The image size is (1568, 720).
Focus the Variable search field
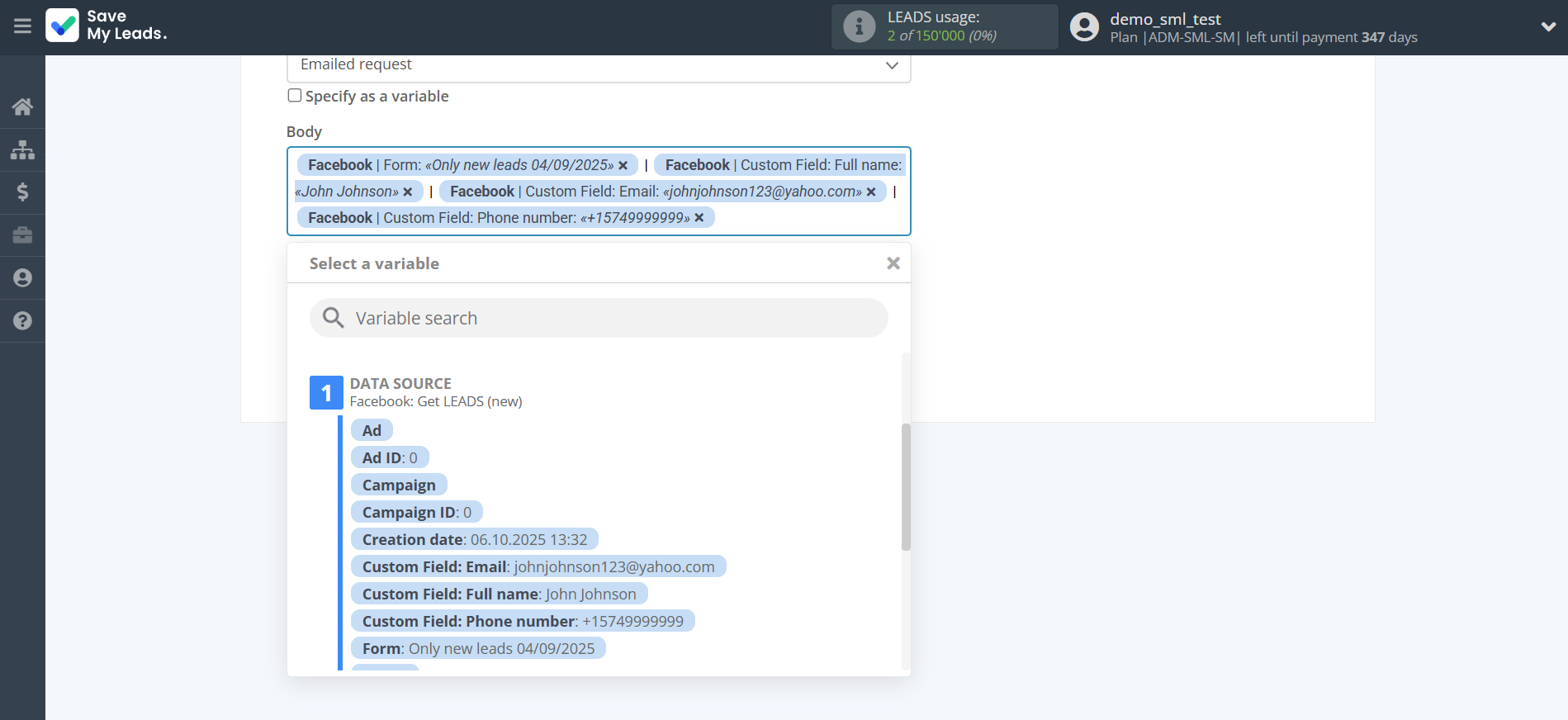click(x=599, y=319)
